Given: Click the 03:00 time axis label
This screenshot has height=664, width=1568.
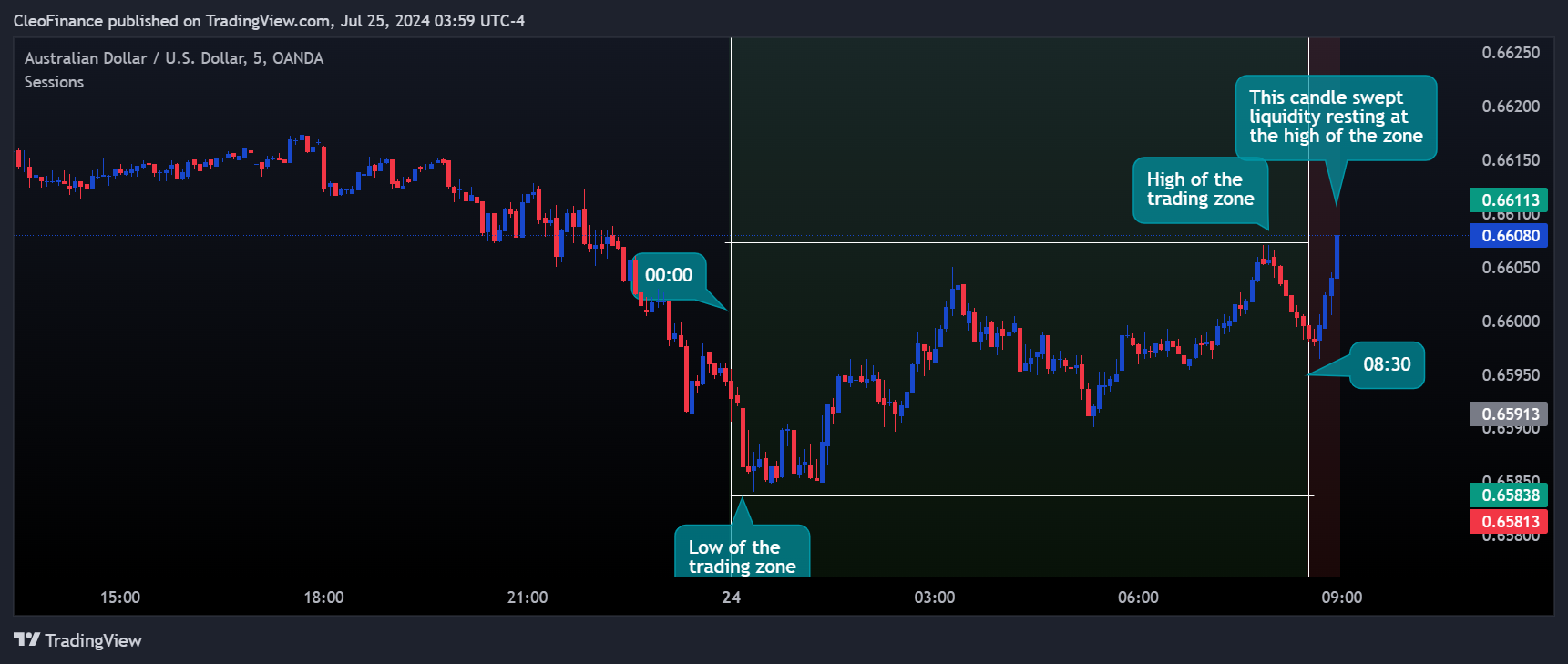Looking at the screenshot, I should pyautogui.click(x=935, y=598).
